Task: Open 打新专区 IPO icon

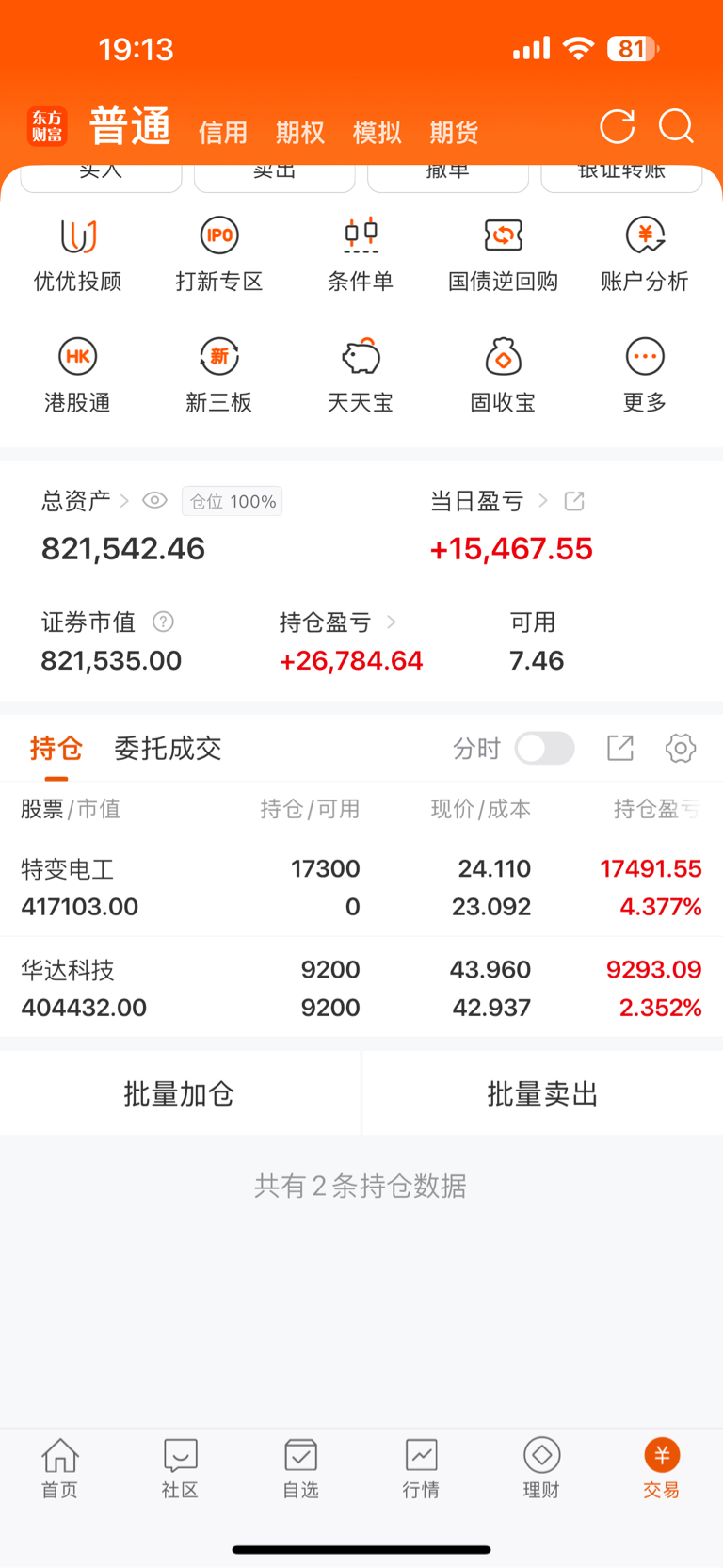Action: click(x=219, y=235)
